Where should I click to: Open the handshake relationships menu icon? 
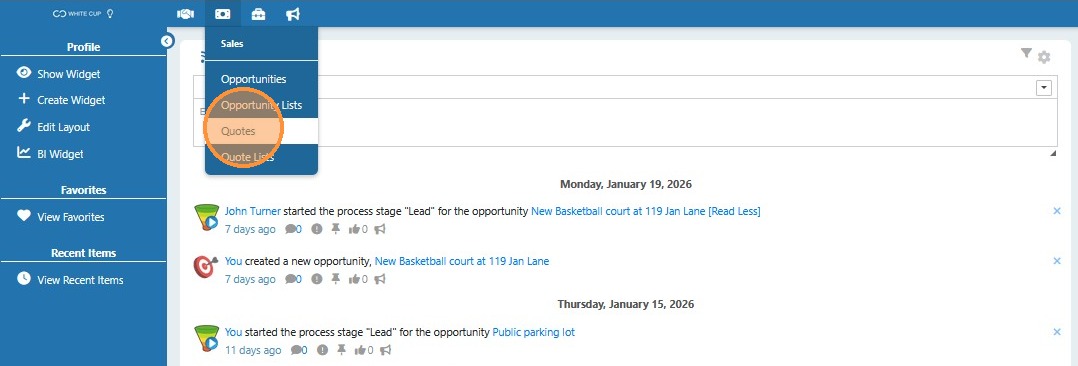(x=186, y=14)
